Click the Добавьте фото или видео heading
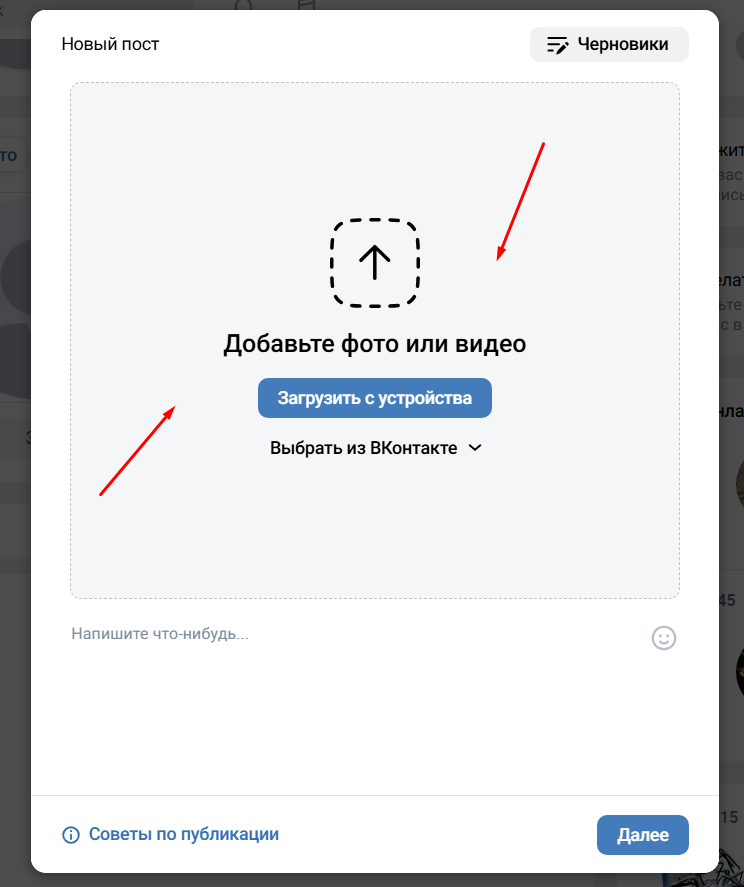 pos(375,343)
